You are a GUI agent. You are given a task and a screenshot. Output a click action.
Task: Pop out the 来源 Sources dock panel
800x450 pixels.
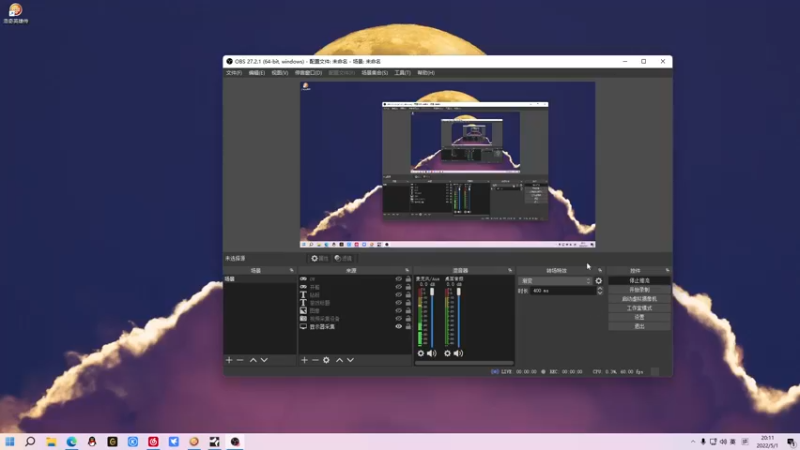[407, 270]
